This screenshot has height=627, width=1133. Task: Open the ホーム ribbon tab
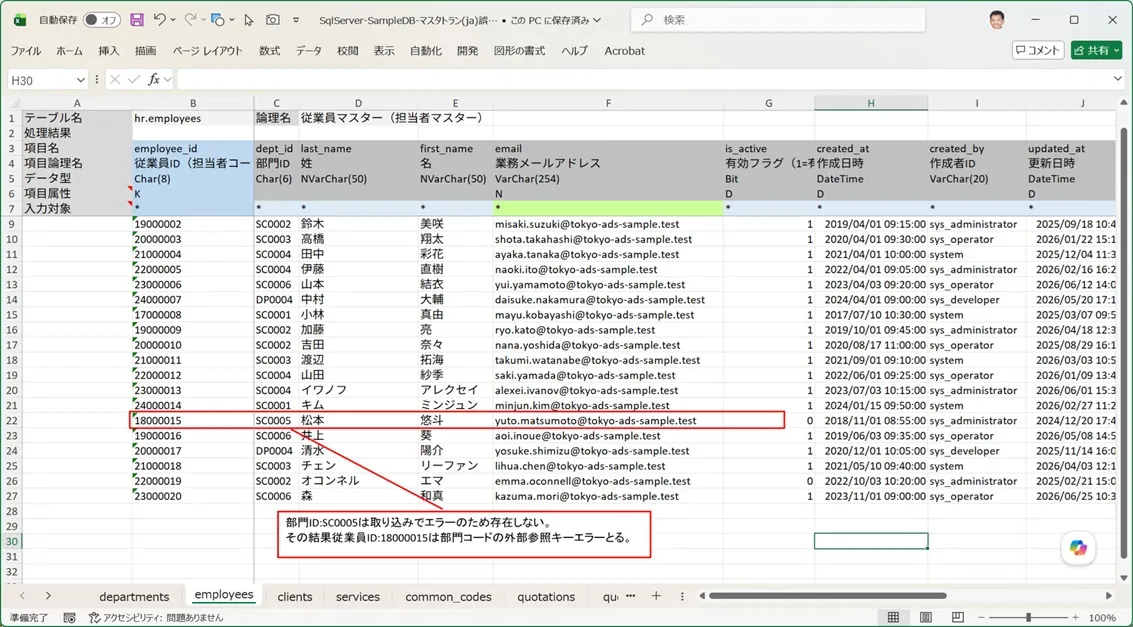pos(69,51)
